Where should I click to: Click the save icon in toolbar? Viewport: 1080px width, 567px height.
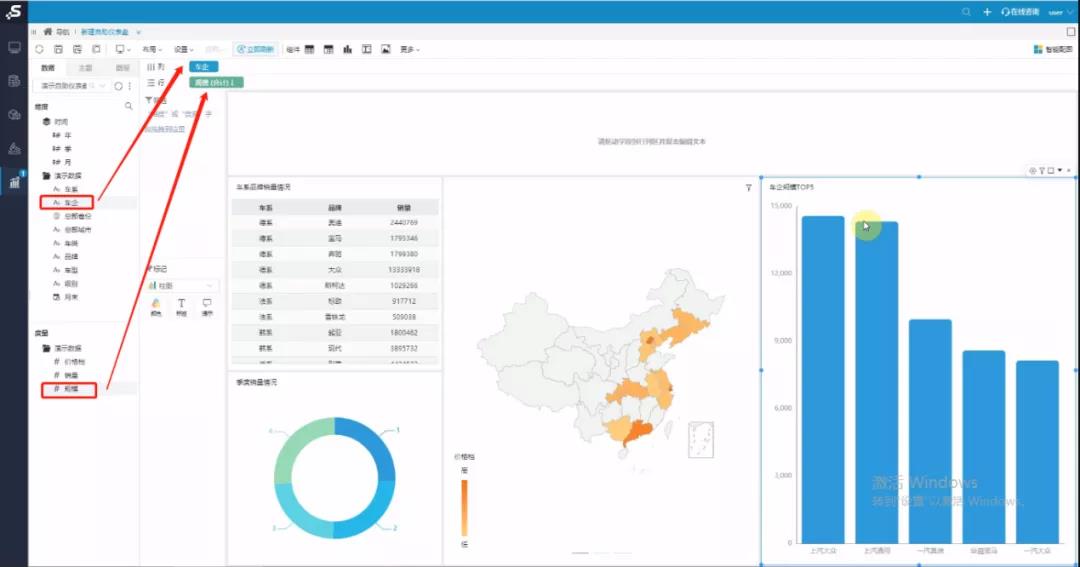tap(59, 49)
